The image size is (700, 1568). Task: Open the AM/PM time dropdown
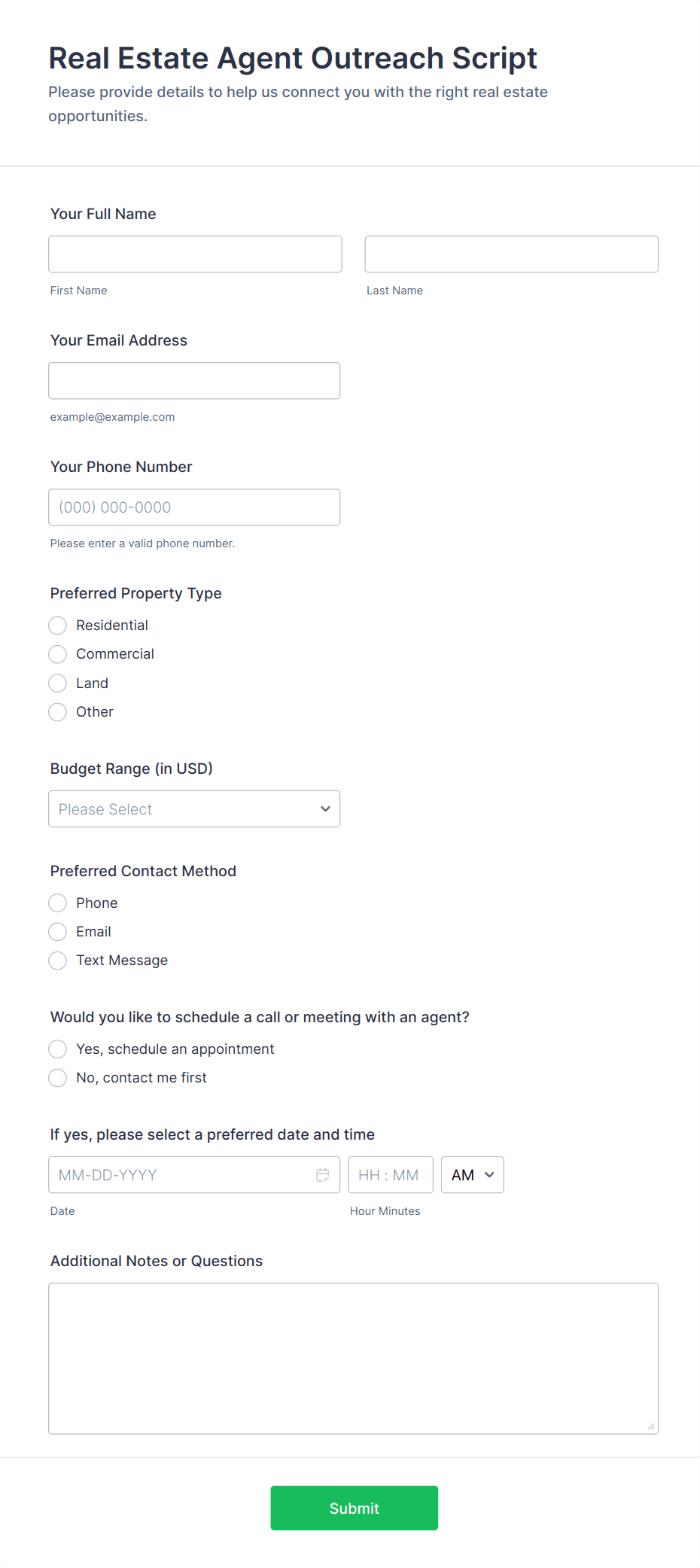click(472, 1174)
